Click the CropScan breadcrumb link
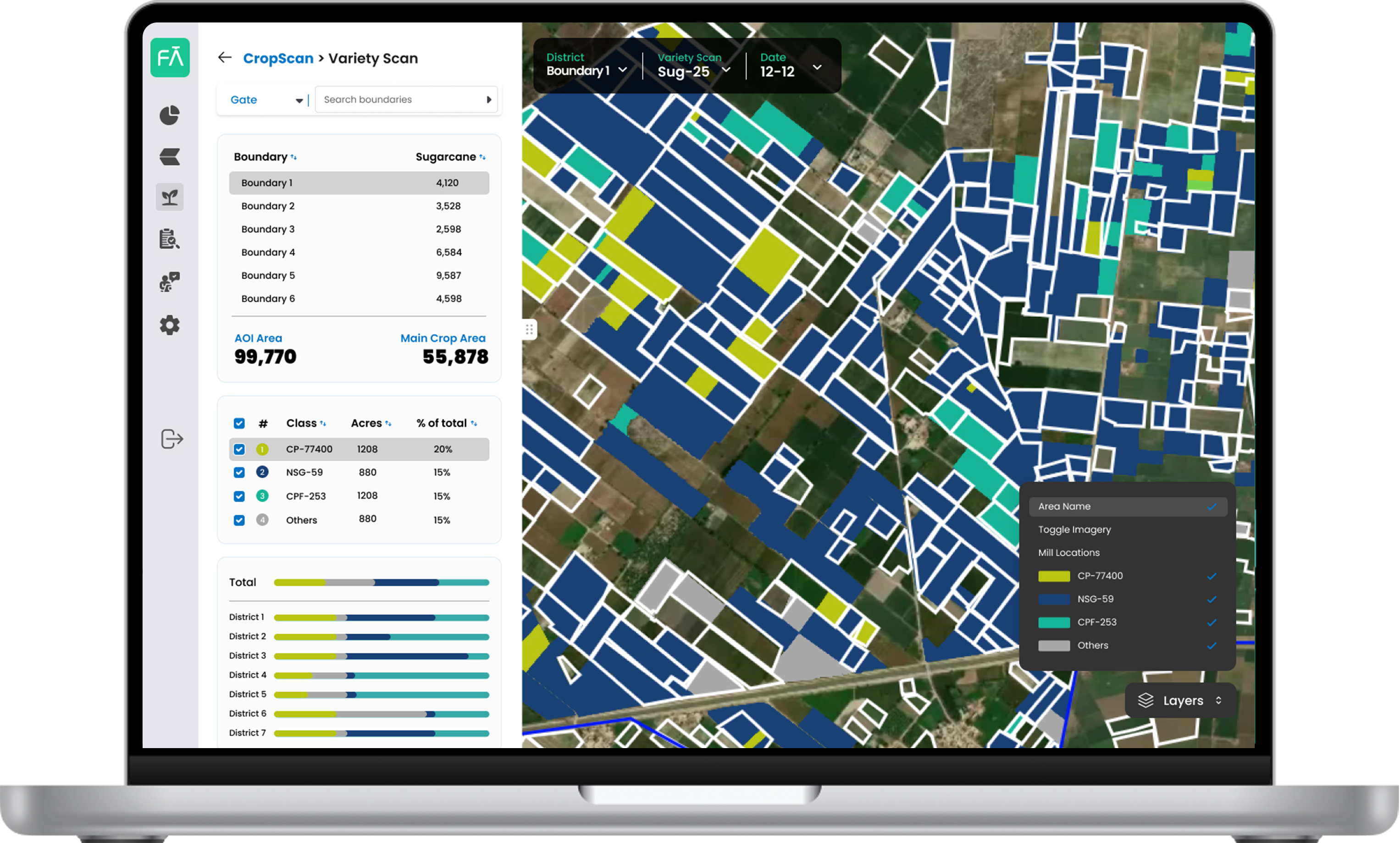The image size is (1400, 843). pyautogui.click(x=278, y=58)
